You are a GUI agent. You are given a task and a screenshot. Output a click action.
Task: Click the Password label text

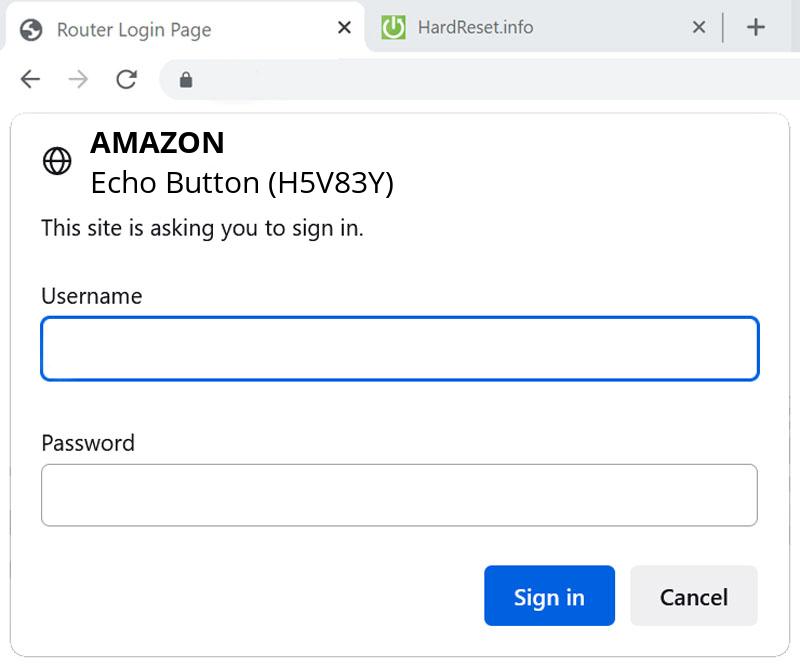coord(88,443)
